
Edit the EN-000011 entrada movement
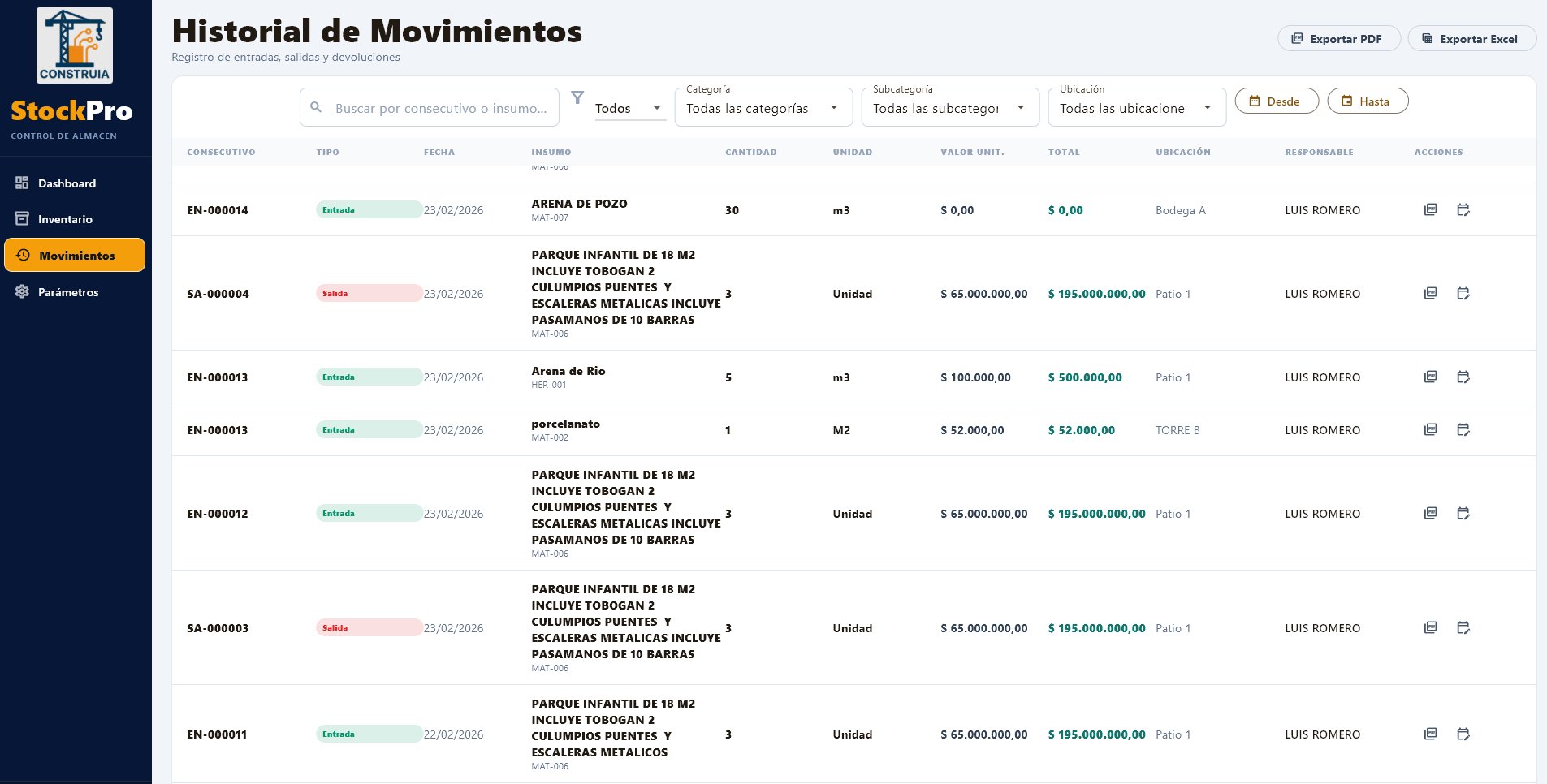point(1463,734)
